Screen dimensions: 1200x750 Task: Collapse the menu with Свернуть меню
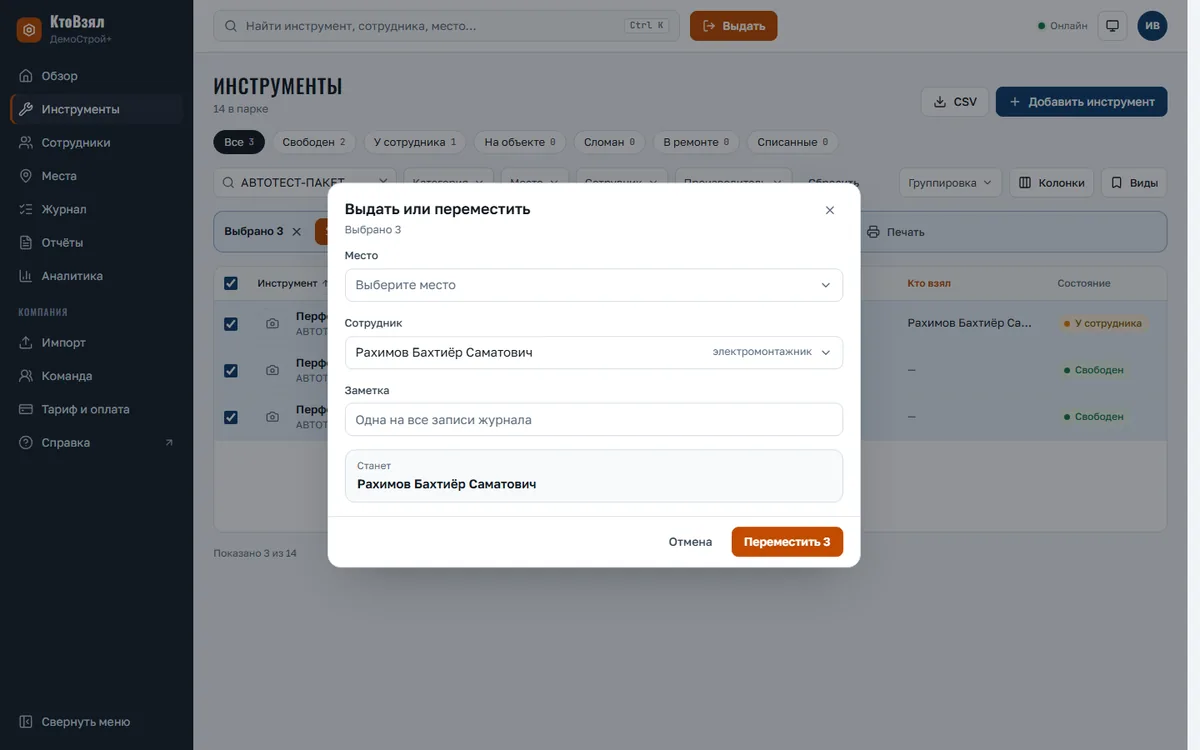(96, 722)
